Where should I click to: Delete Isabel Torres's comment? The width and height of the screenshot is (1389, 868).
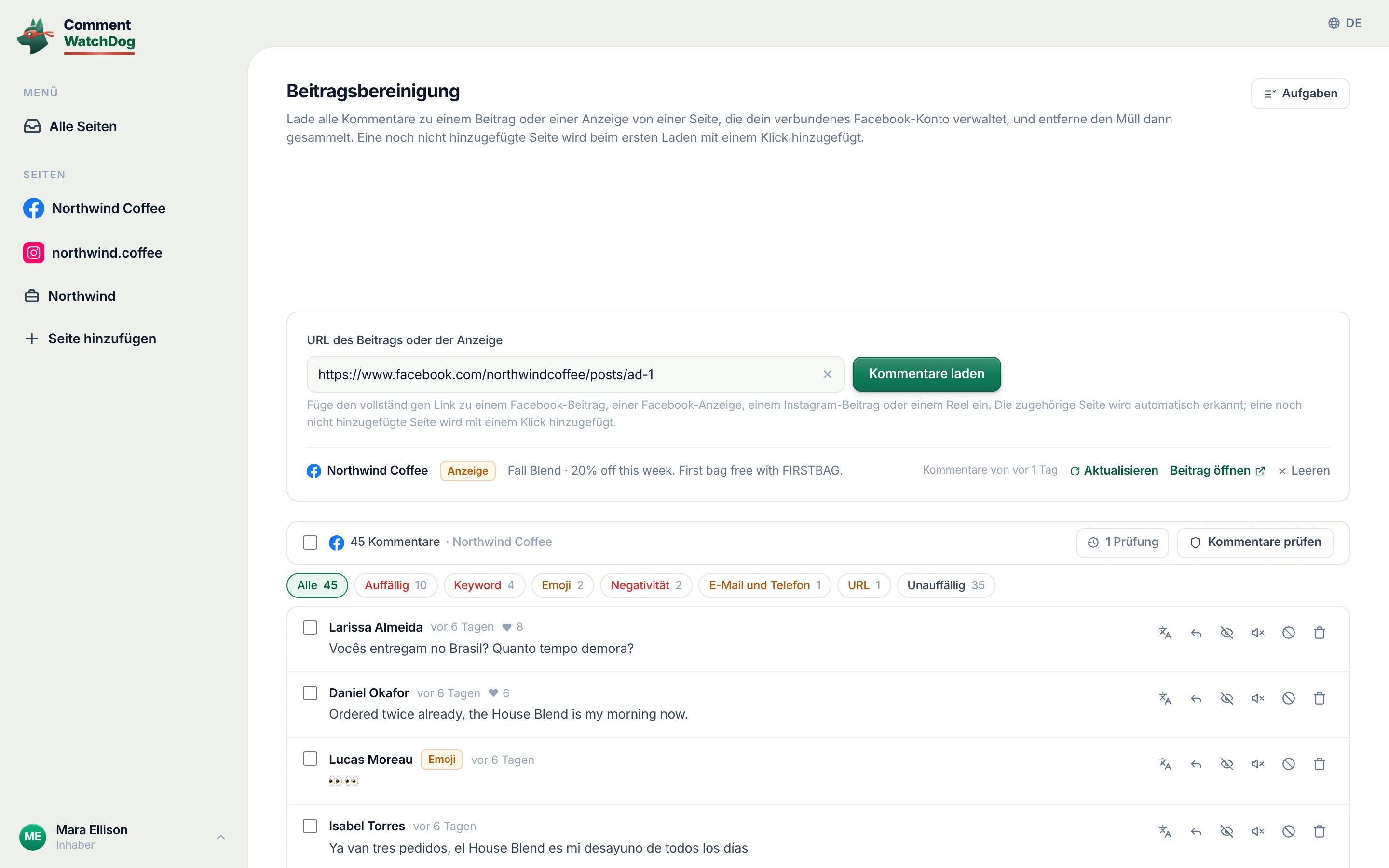(1320, 831)
